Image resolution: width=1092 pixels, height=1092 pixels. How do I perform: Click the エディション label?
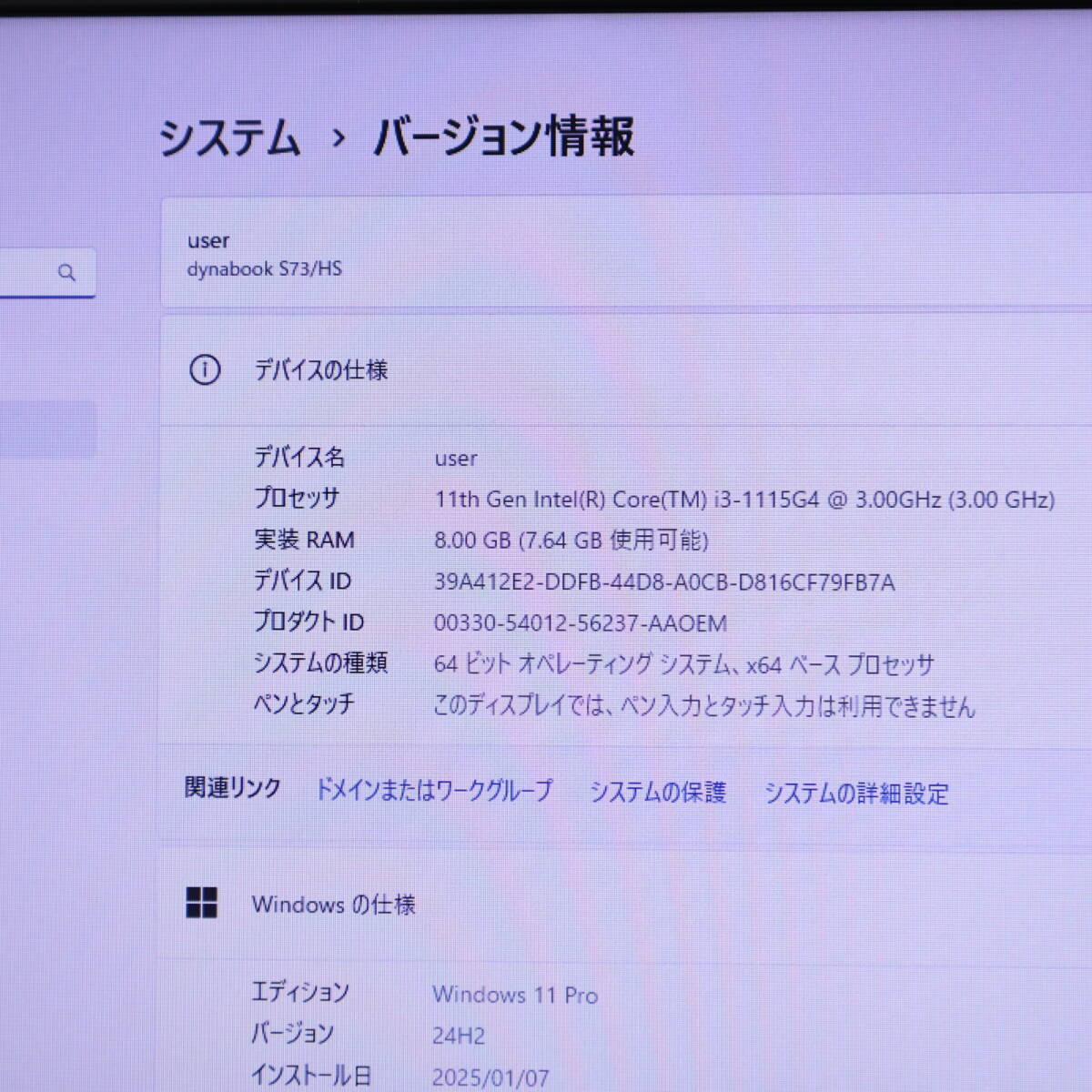pos(300,992)
